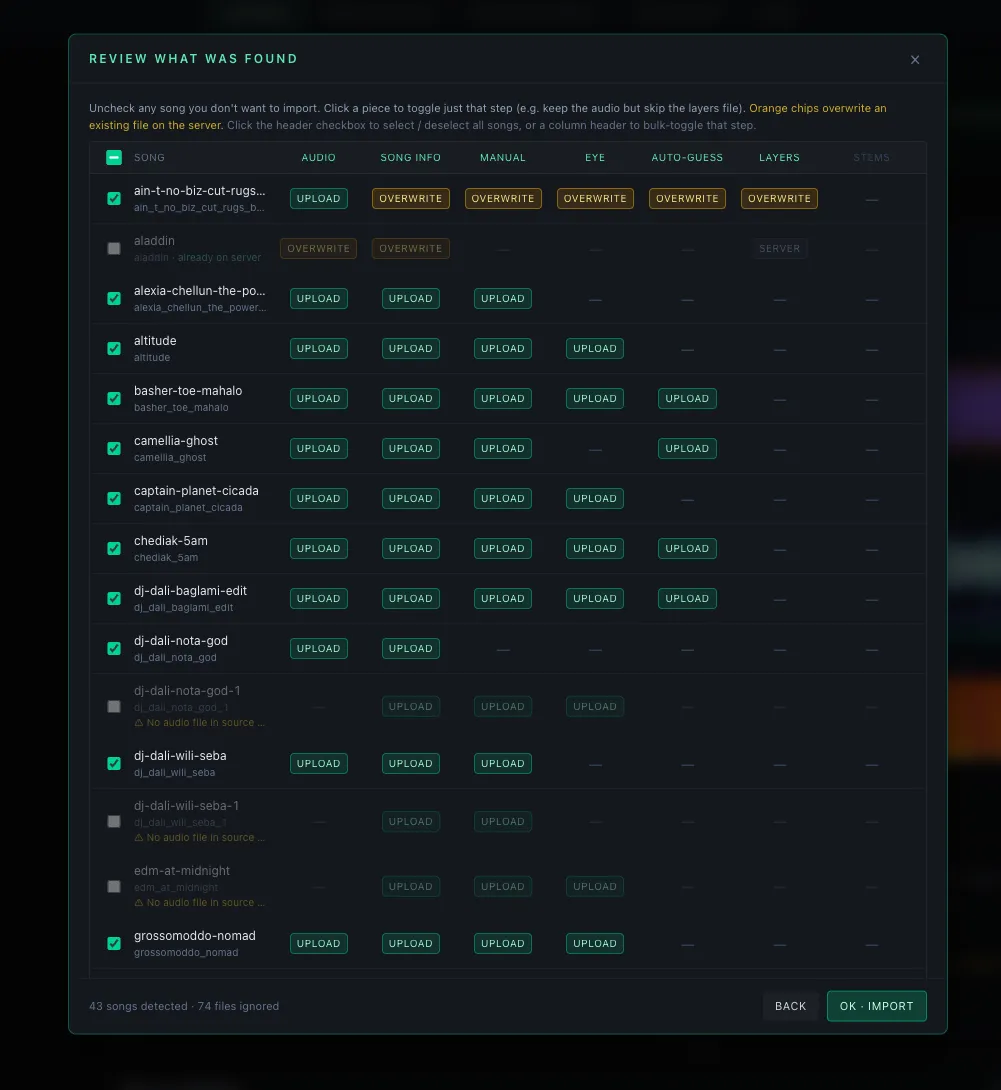
Task: Toggle Song Info UPLOAD chip for basher-toe-mahalo
Action: point(411,399)
